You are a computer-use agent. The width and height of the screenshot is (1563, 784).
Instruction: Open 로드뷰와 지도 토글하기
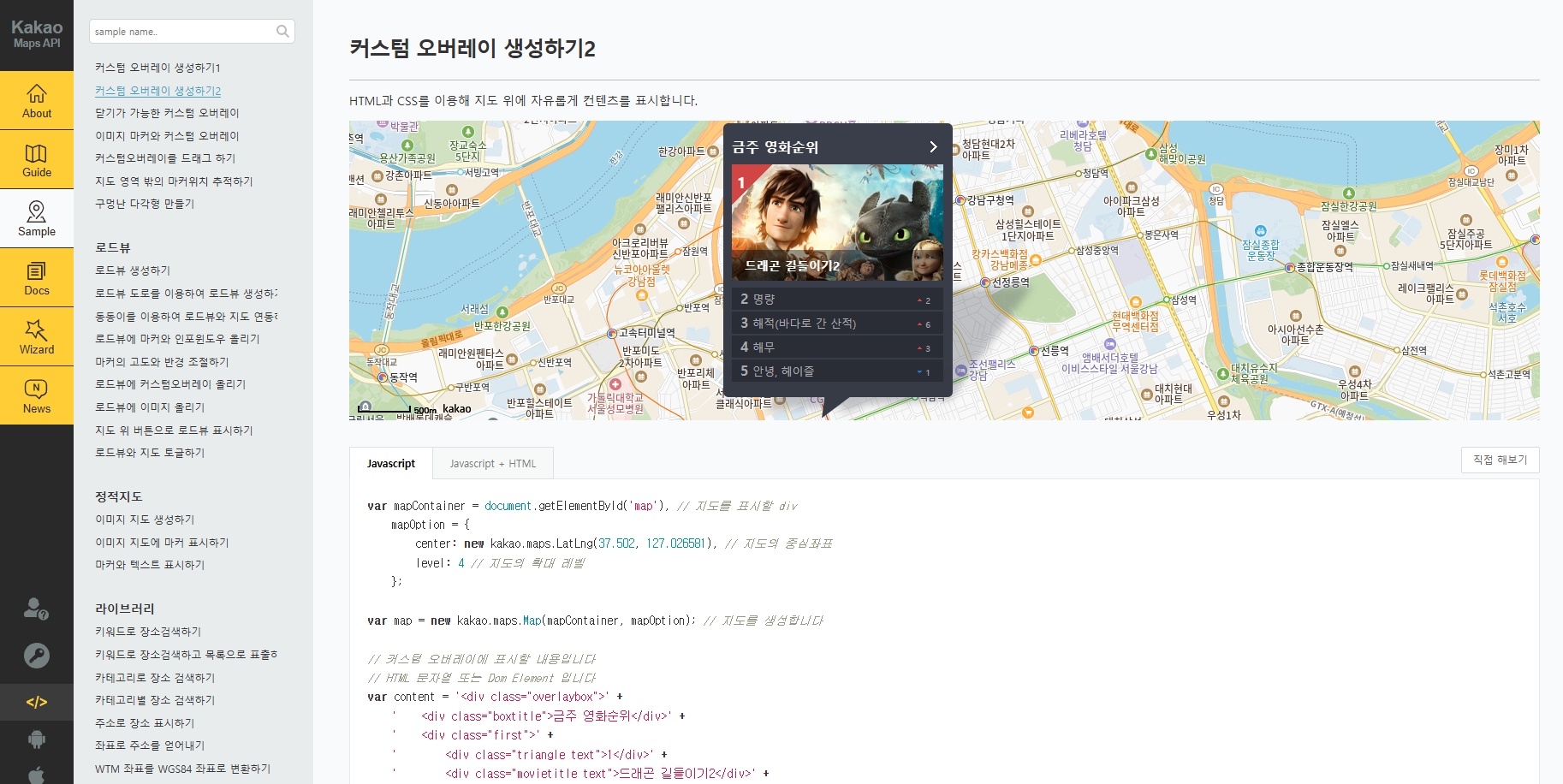(150, 453)
